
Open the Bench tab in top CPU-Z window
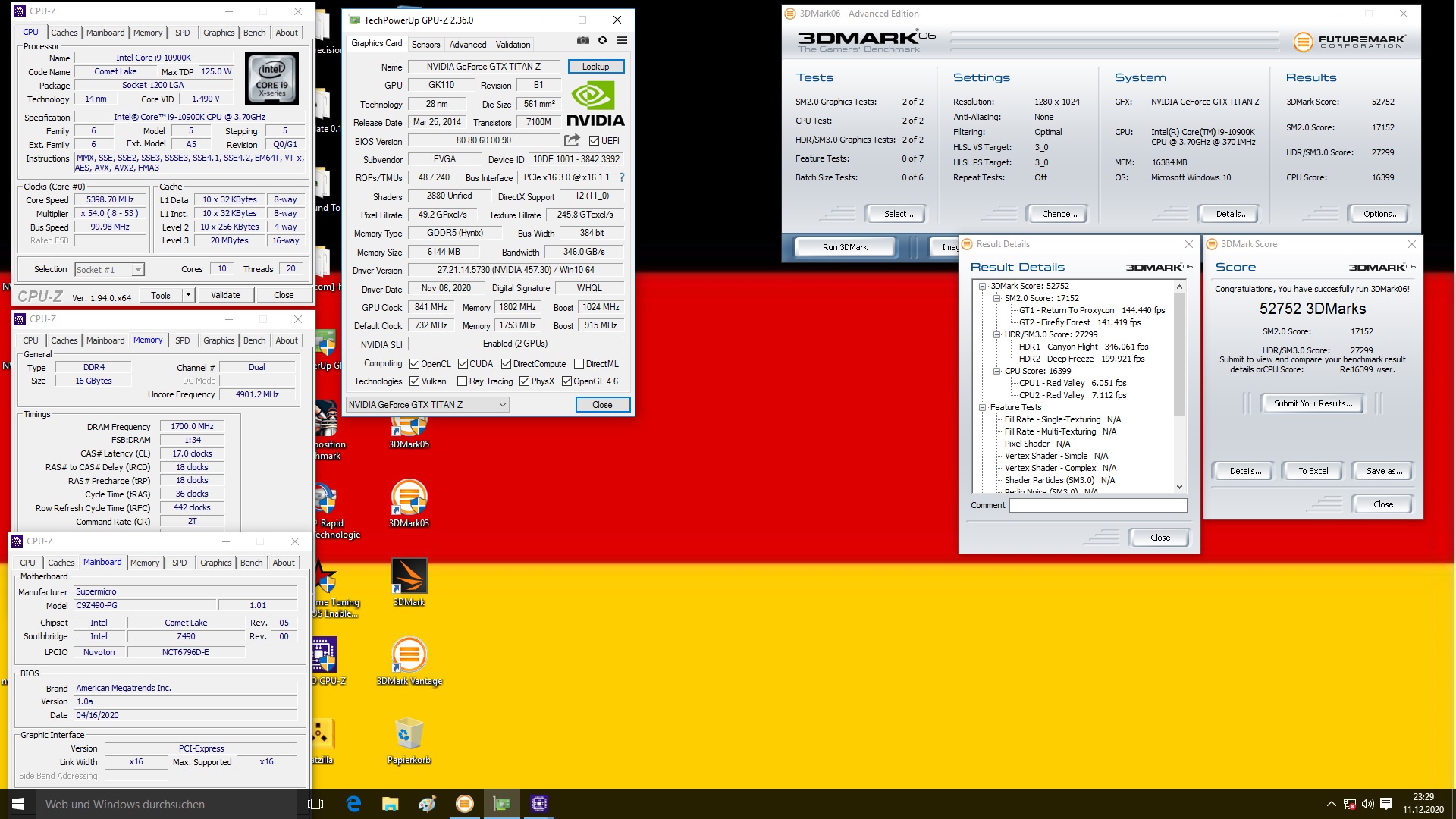click(254, 33)
